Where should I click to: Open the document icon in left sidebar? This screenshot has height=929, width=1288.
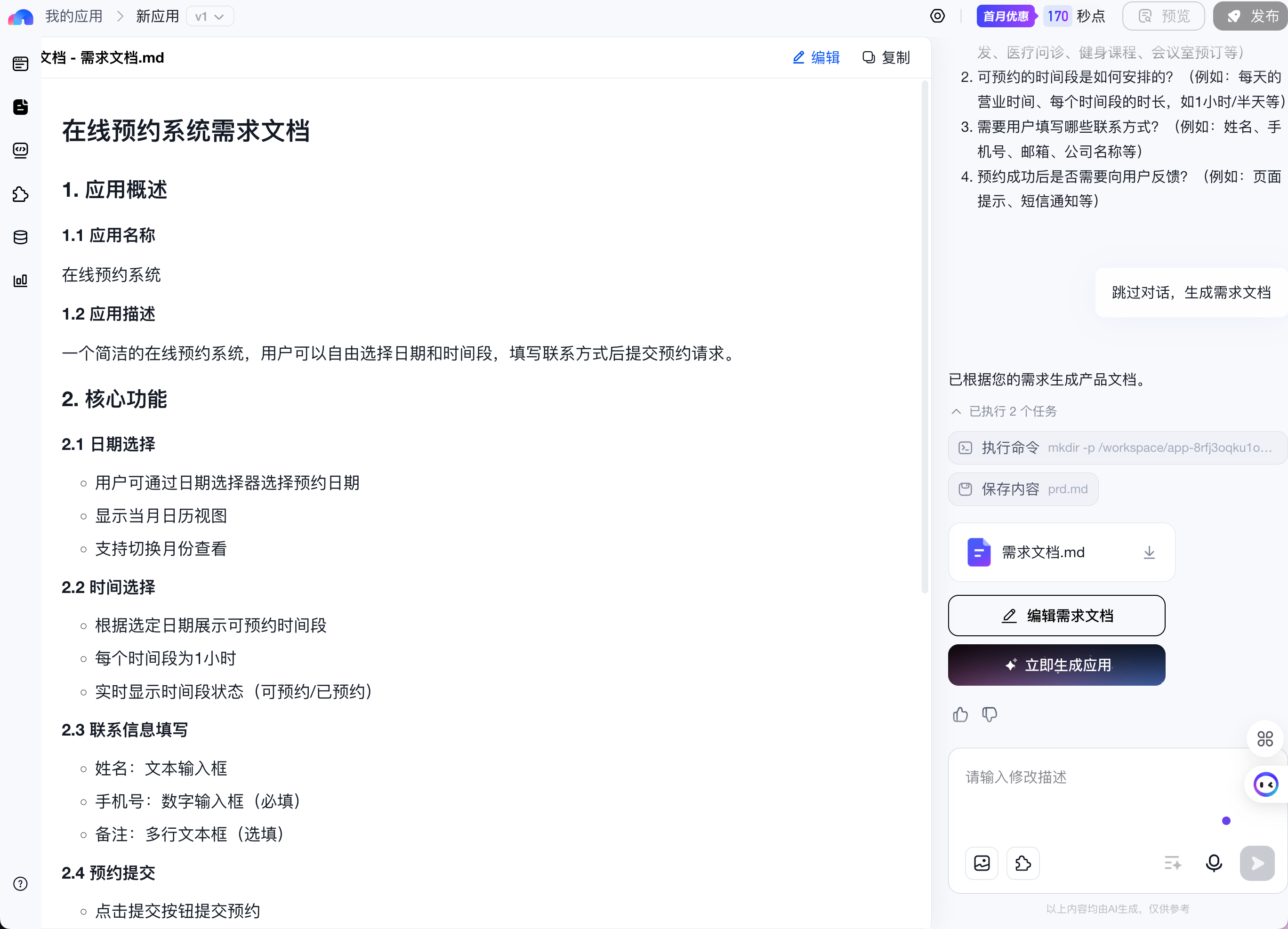20,107
